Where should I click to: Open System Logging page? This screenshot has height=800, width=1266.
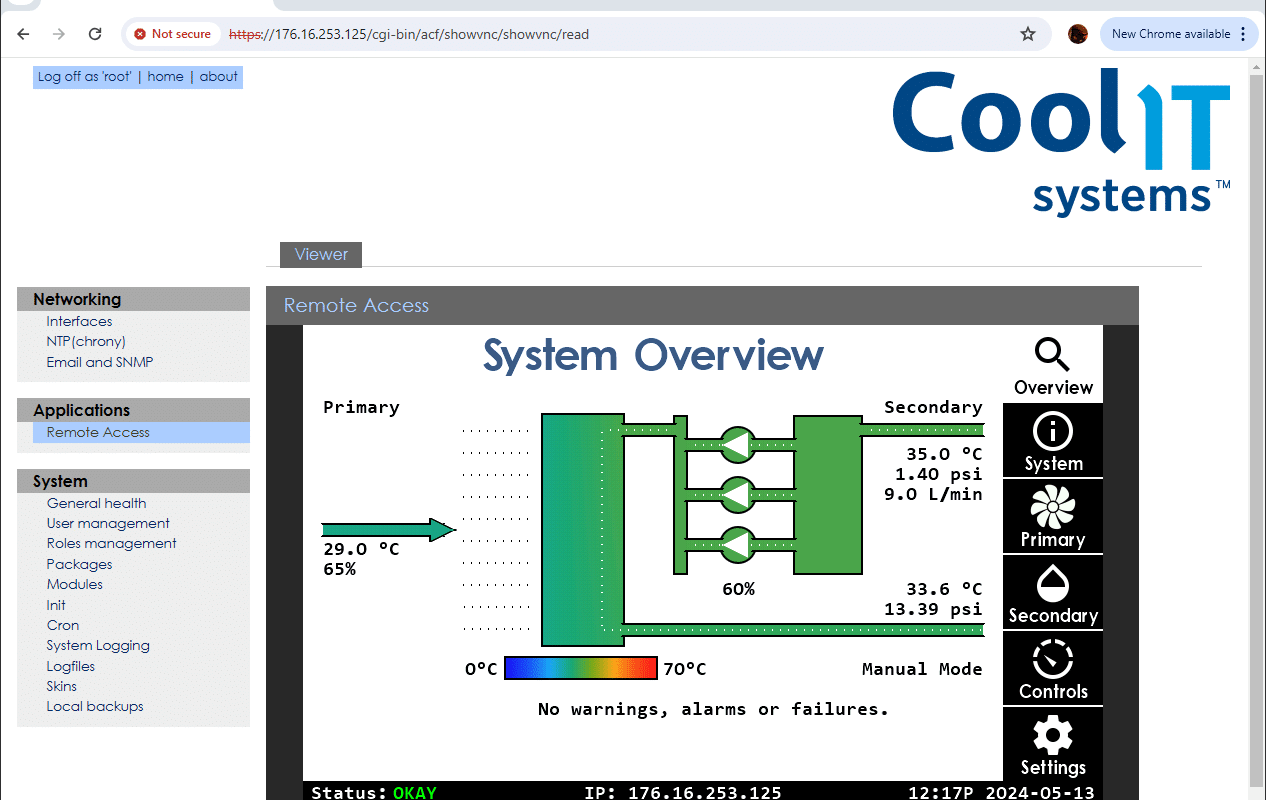pyautogui.click(x=98, y=645)
